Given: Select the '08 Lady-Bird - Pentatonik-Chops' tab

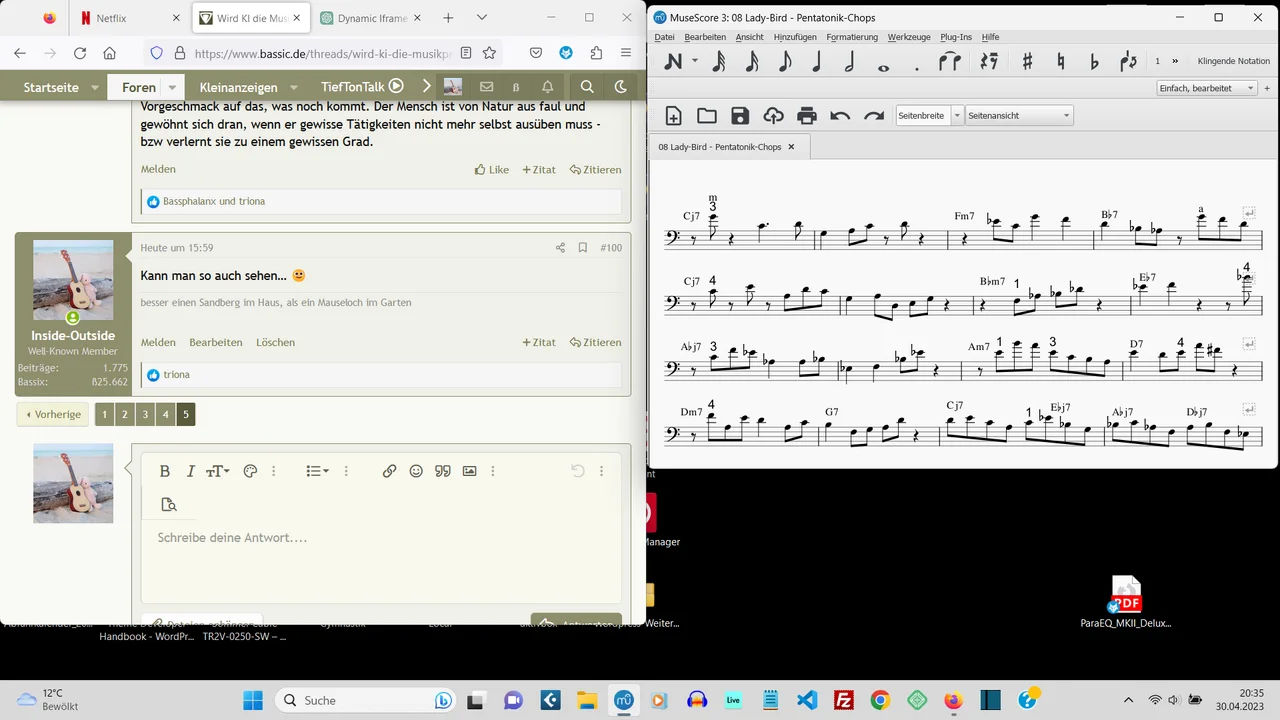Looking at the screenshot, I should pos(722,147).
